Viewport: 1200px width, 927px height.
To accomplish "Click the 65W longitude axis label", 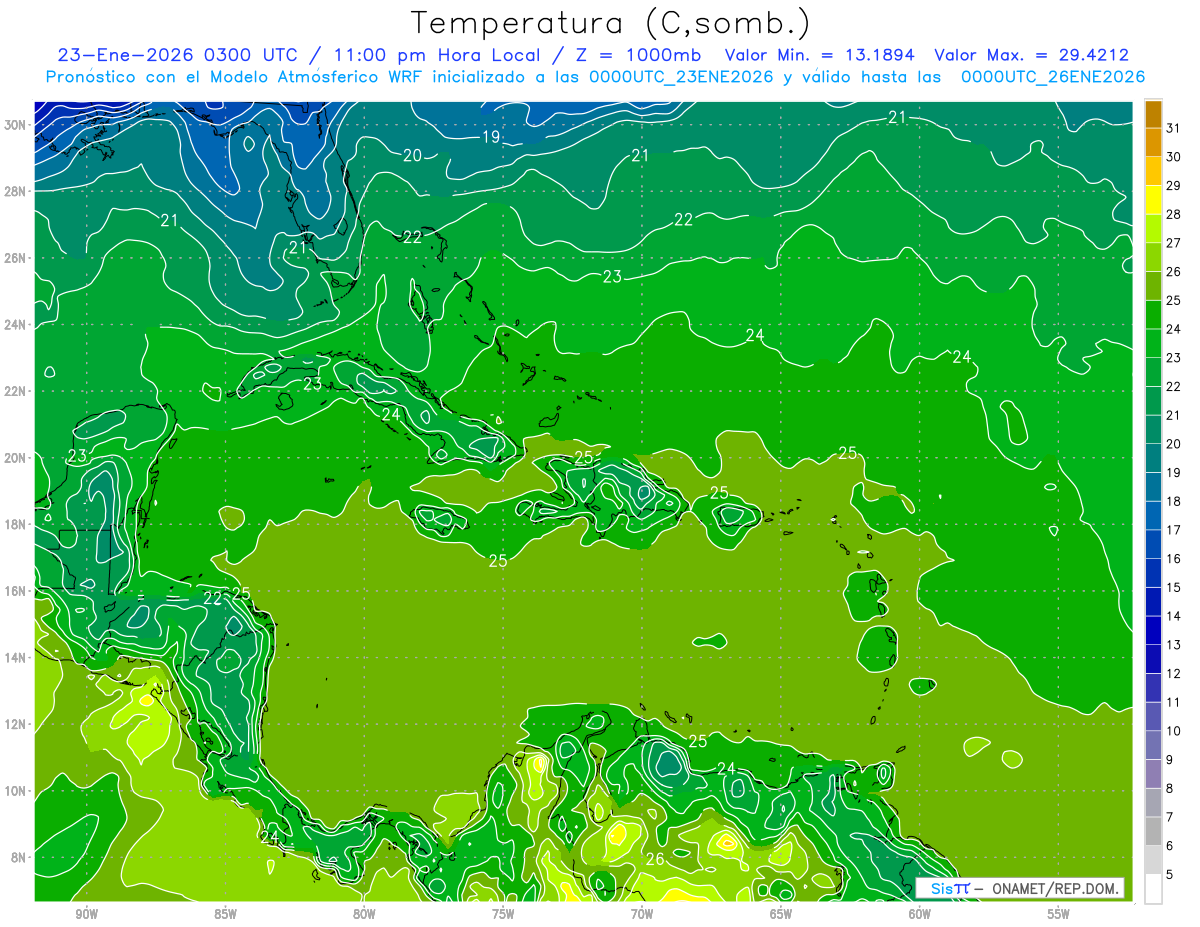I will point(781,914).
